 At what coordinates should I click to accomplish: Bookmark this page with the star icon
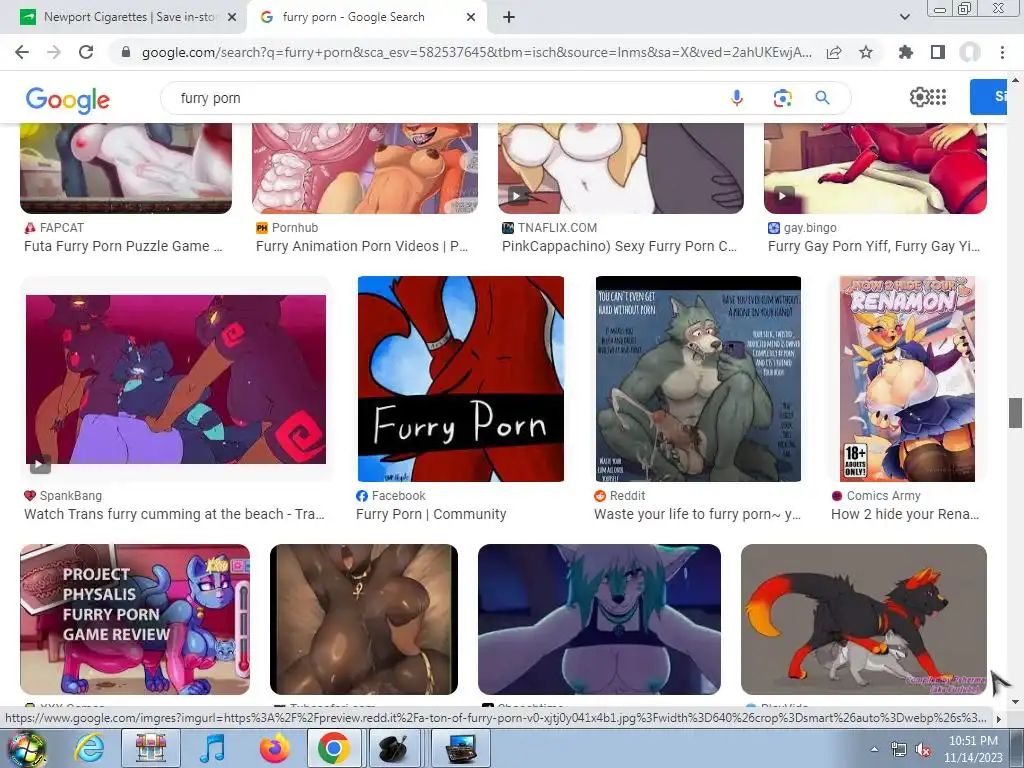coord(866,52)
